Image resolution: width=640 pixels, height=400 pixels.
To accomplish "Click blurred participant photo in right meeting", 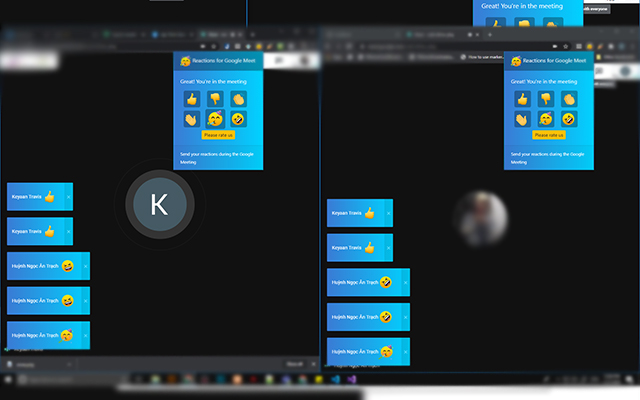I will pyautogui.click(x=478, y=214).
